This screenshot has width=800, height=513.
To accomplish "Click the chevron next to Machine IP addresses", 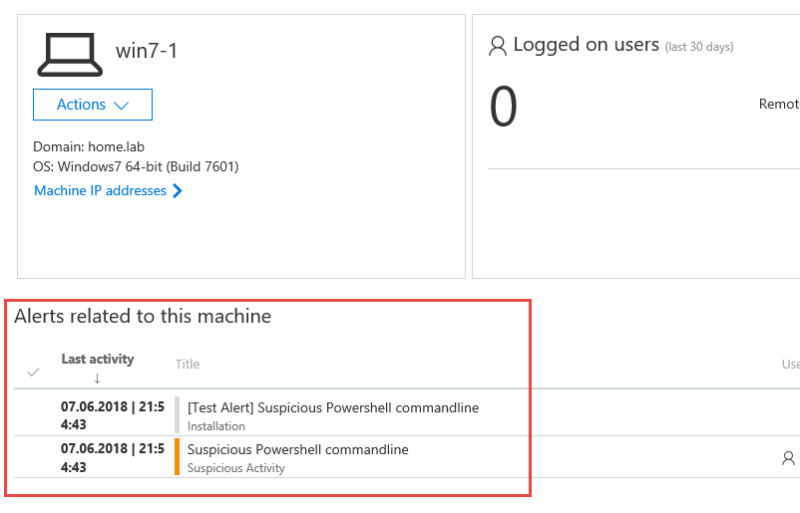I will click(178, 191).
